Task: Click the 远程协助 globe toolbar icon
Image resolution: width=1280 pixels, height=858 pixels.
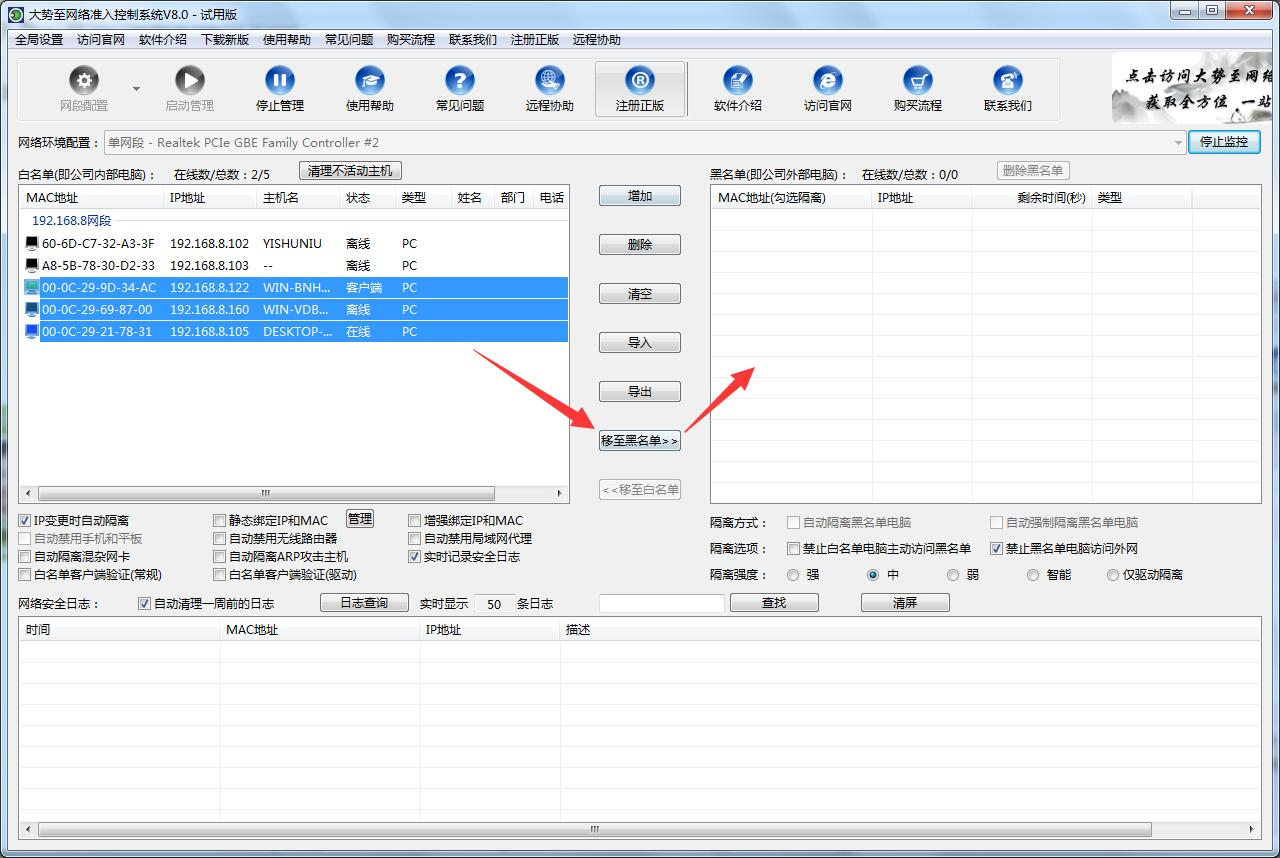Action: point(550,81)
